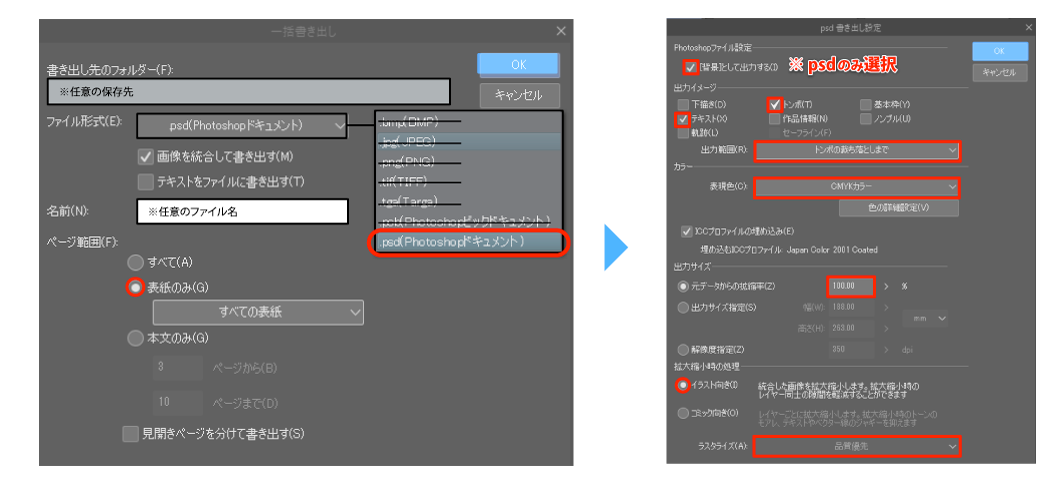Open the 出力範囲(R) dropdown

(x=856, y=151)
